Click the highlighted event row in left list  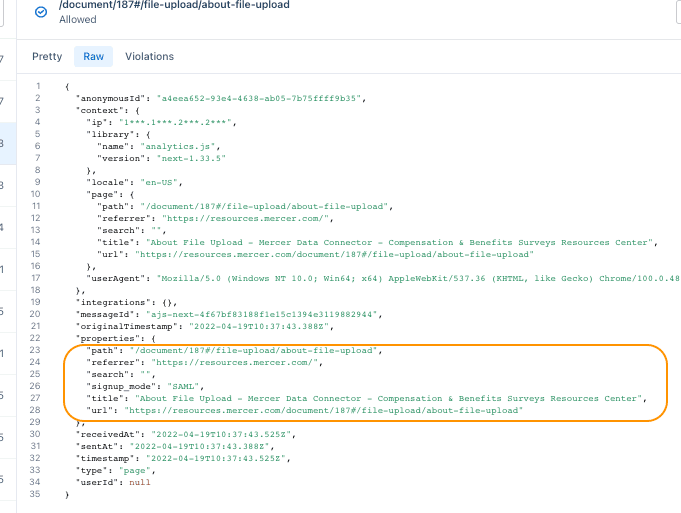pyautogui.click(x=7, y=145)
